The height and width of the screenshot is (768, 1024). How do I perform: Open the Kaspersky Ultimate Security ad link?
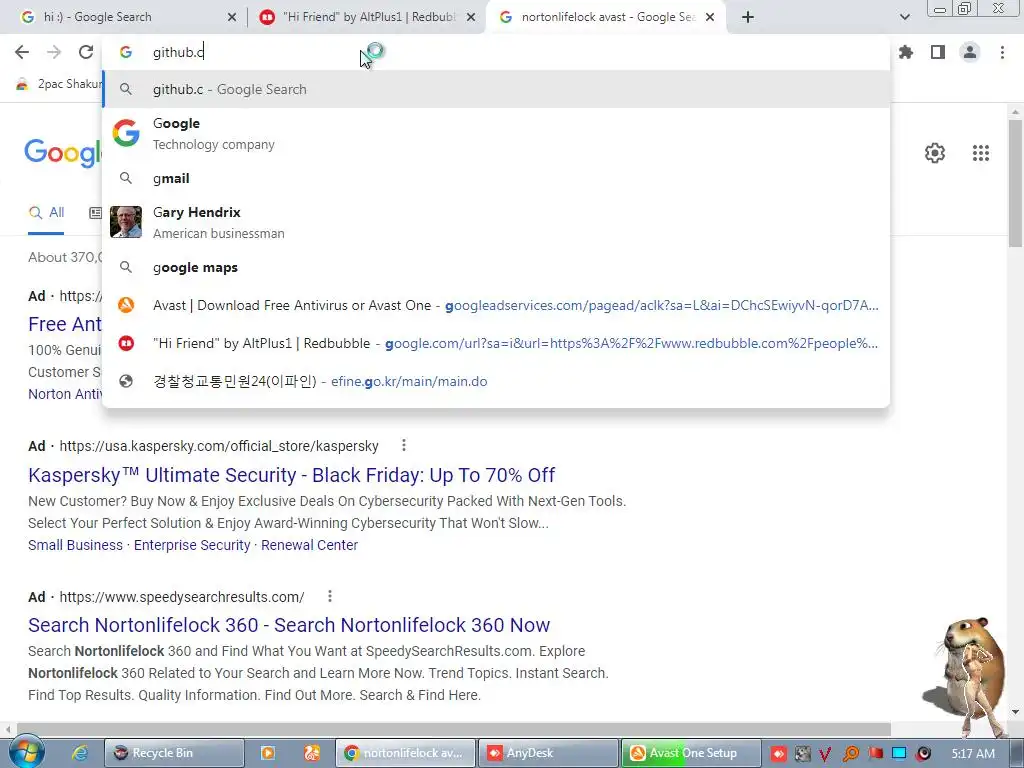(291, 475)
